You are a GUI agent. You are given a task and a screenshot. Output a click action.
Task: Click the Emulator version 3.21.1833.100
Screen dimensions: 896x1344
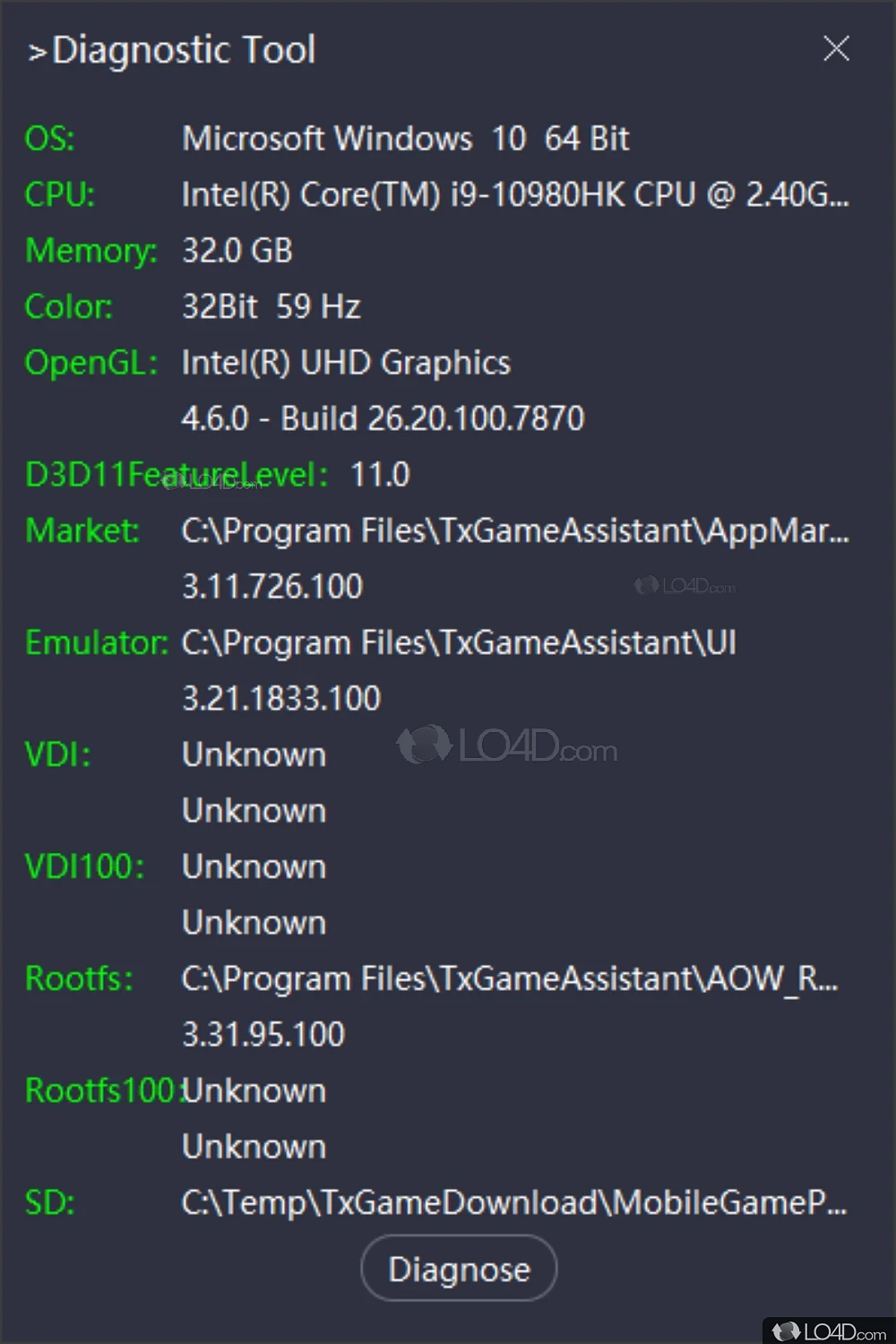point(281,699)
